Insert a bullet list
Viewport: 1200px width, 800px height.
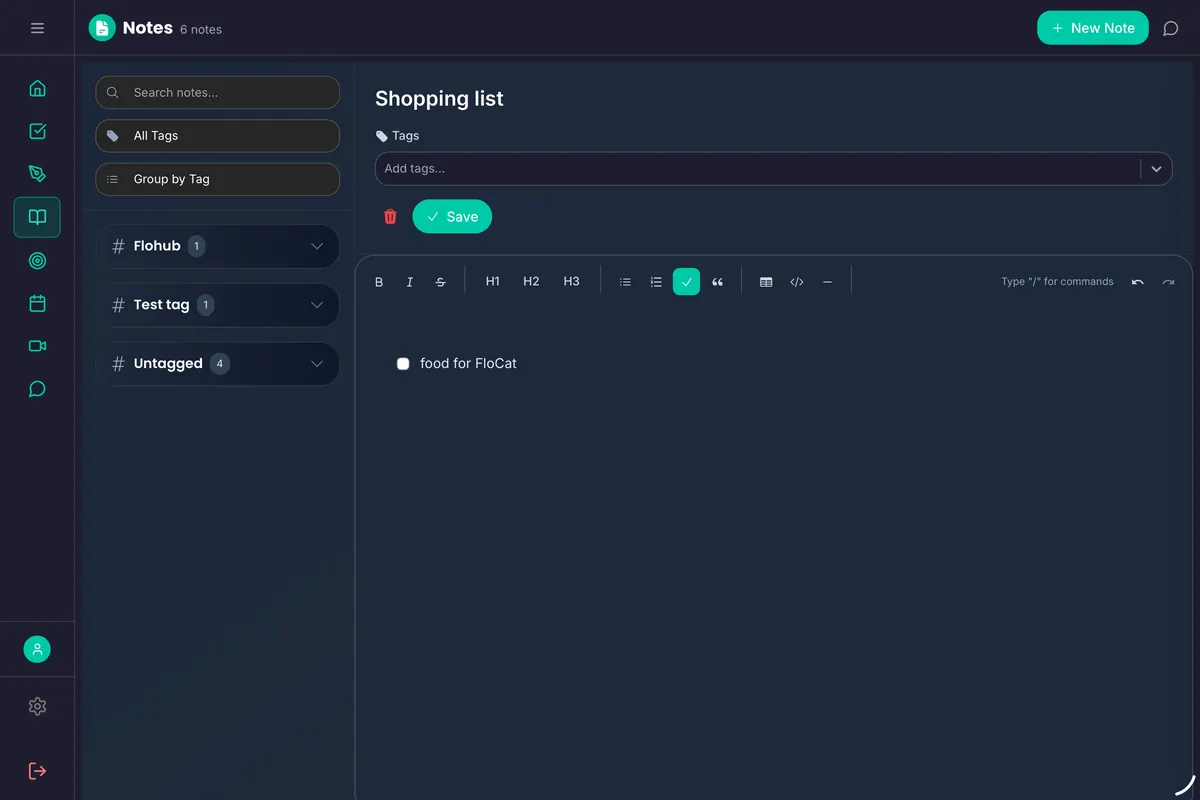coord(625,282)
